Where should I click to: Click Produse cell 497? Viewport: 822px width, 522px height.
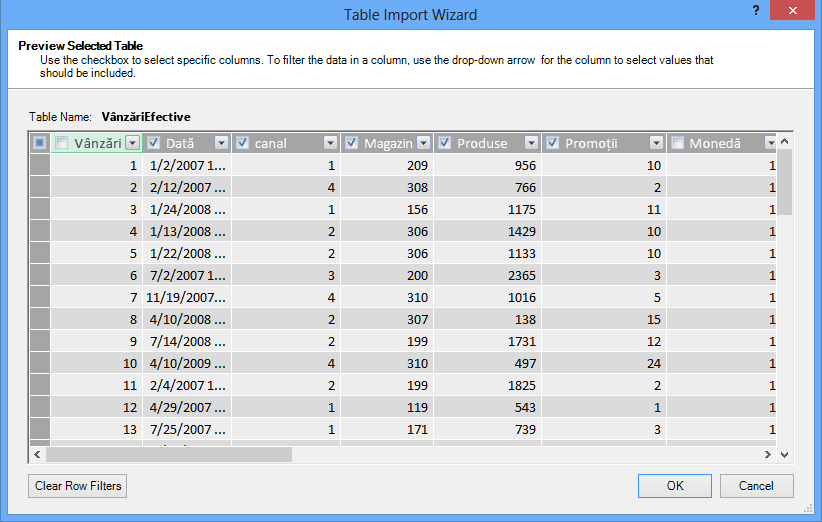(488, 363)
